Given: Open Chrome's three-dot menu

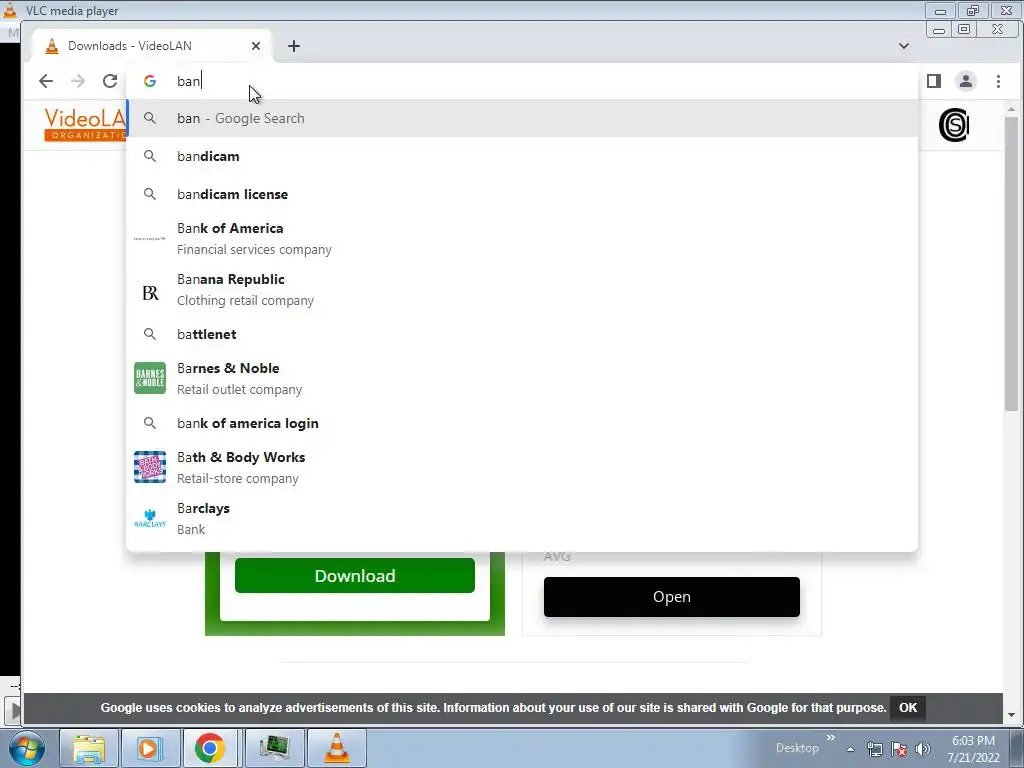Looking at the screenshot, I should [x=999, y=81].
